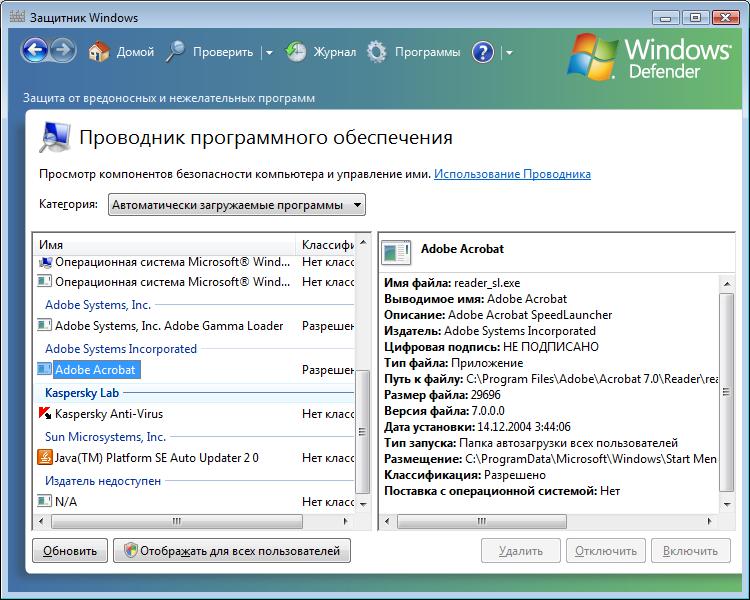750x600 pixels.
Task: Go back with the blue Back arrow
Action: coord(34,51)
